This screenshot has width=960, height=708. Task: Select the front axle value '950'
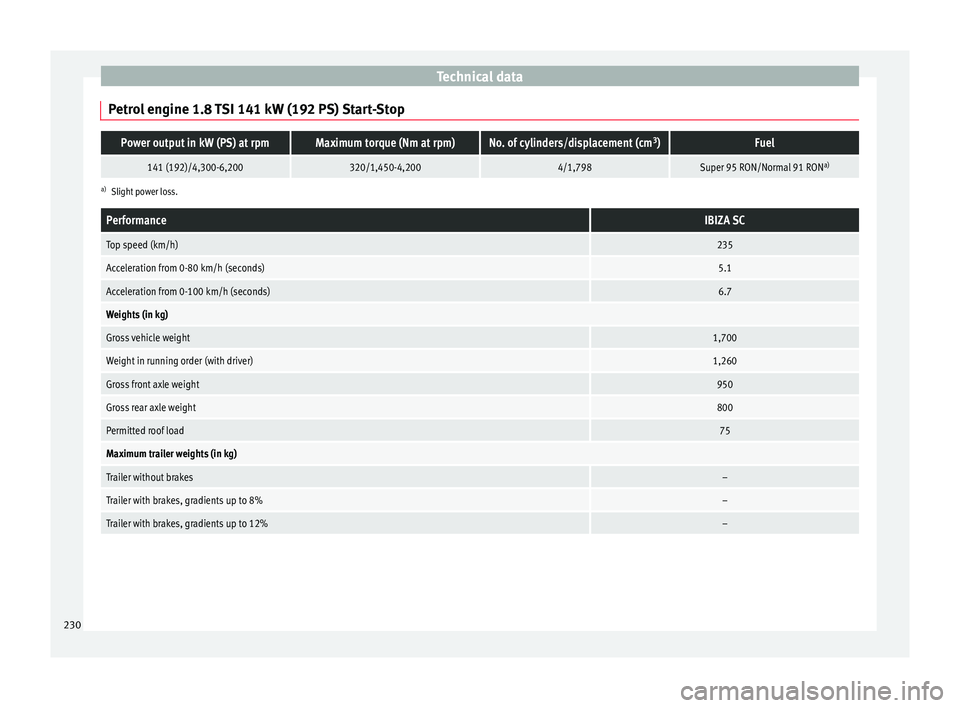point(724,385)
